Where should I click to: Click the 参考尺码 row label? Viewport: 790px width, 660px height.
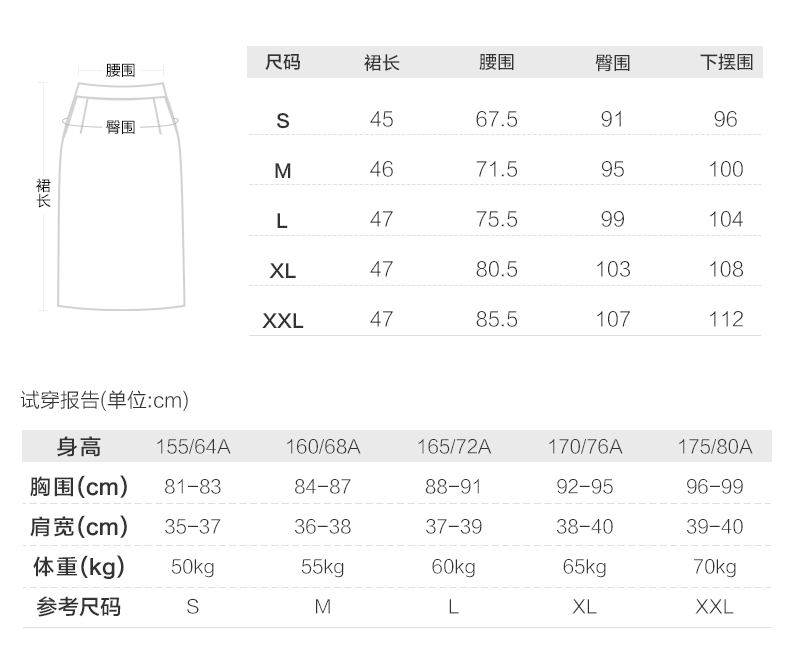click(79, 607)
